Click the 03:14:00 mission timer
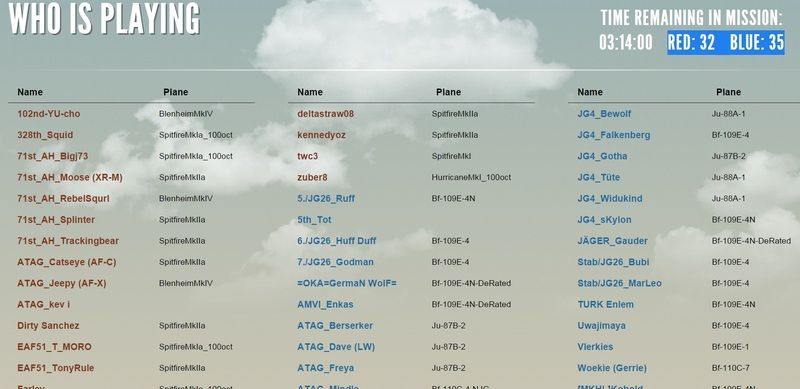This screenshot has height=389, width=800. click(626, 42)
